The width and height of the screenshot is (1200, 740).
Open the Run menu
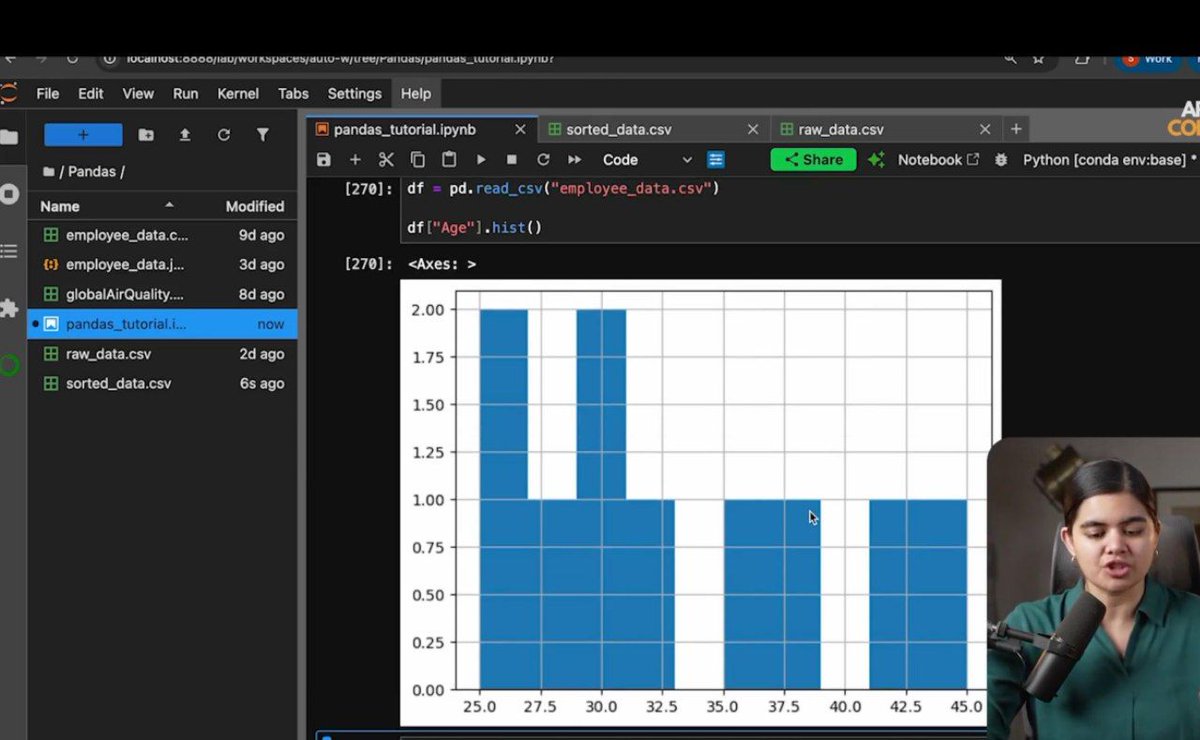(x=185, y=94)
